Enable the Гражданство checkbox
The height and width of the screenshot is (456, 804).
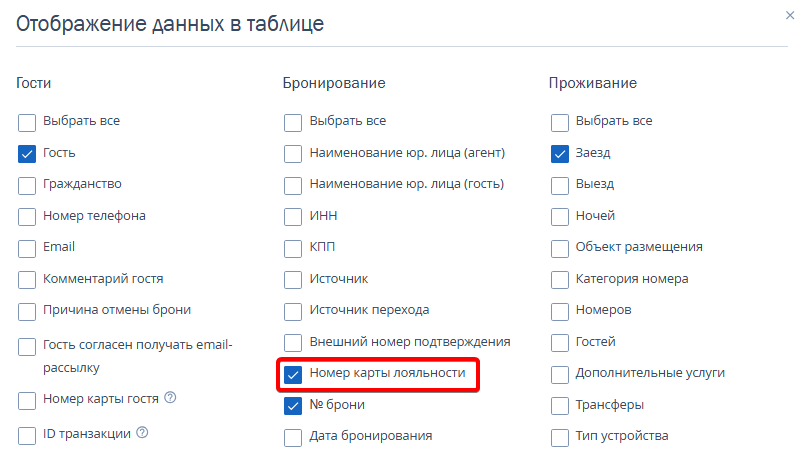(x=27, y=185)
